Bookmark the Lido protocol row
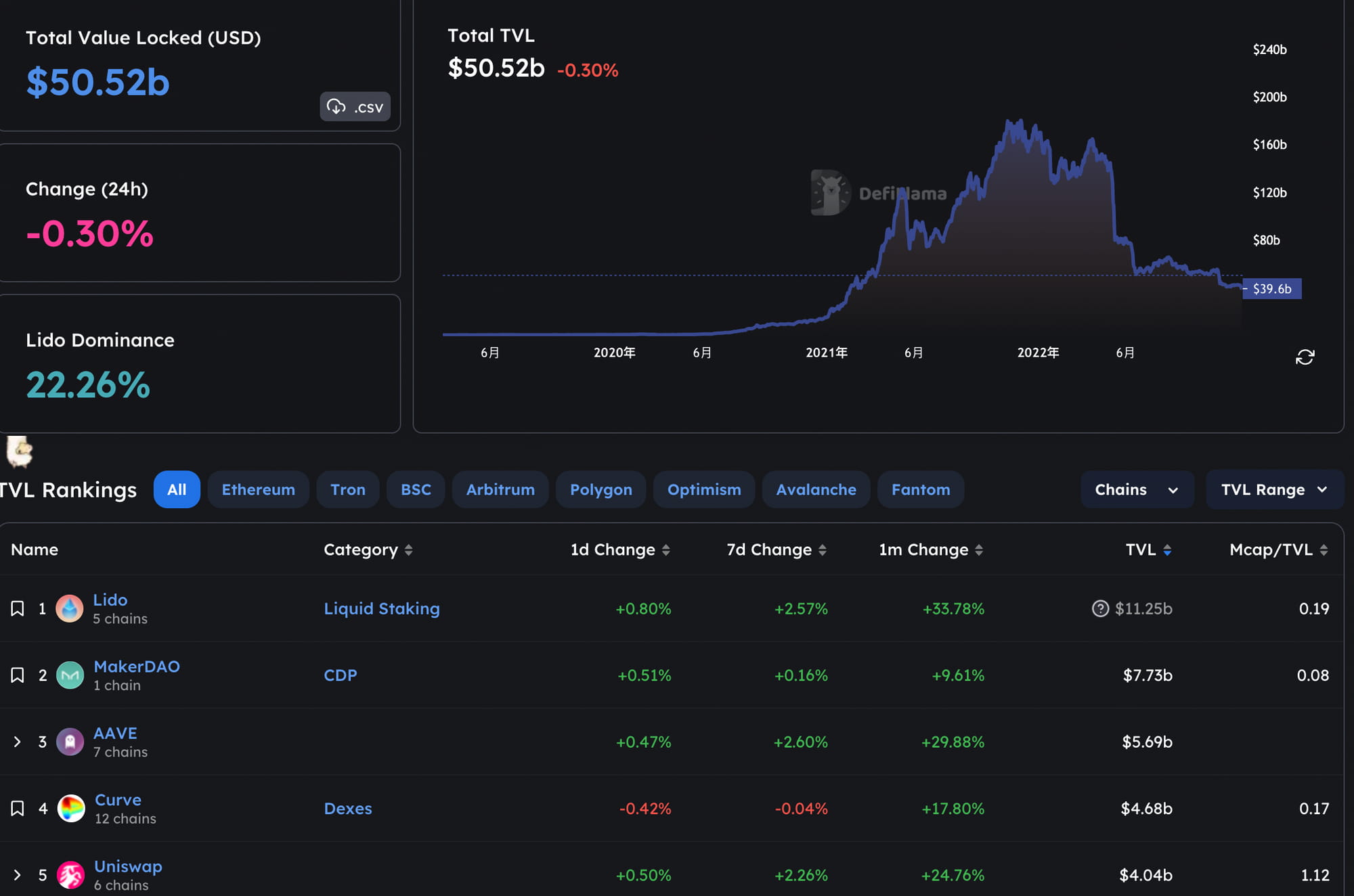This screenshot has width=1354, height=896. (x=18, y=608)
